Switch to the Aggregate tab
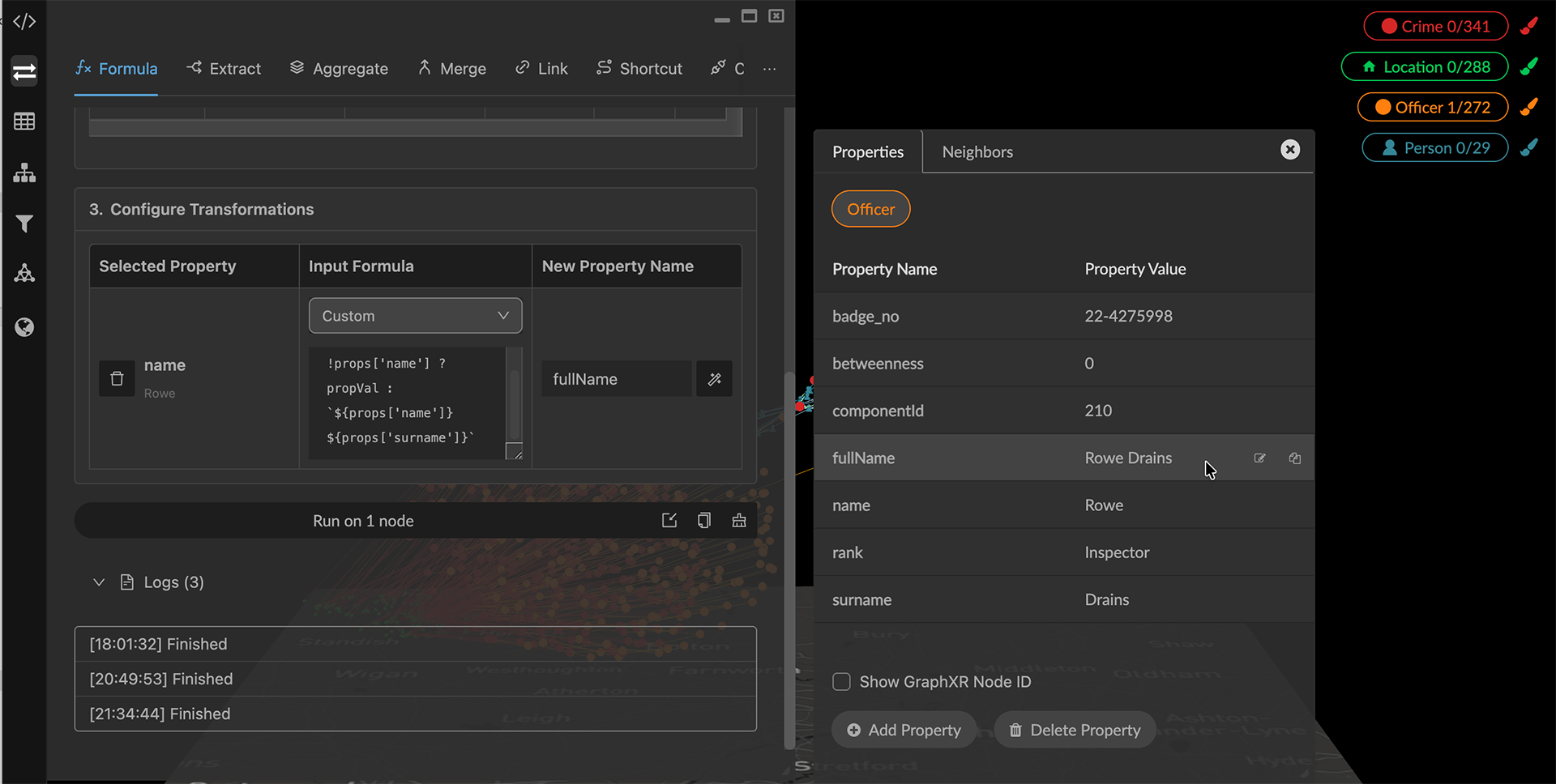 click(x=339, y=69)
